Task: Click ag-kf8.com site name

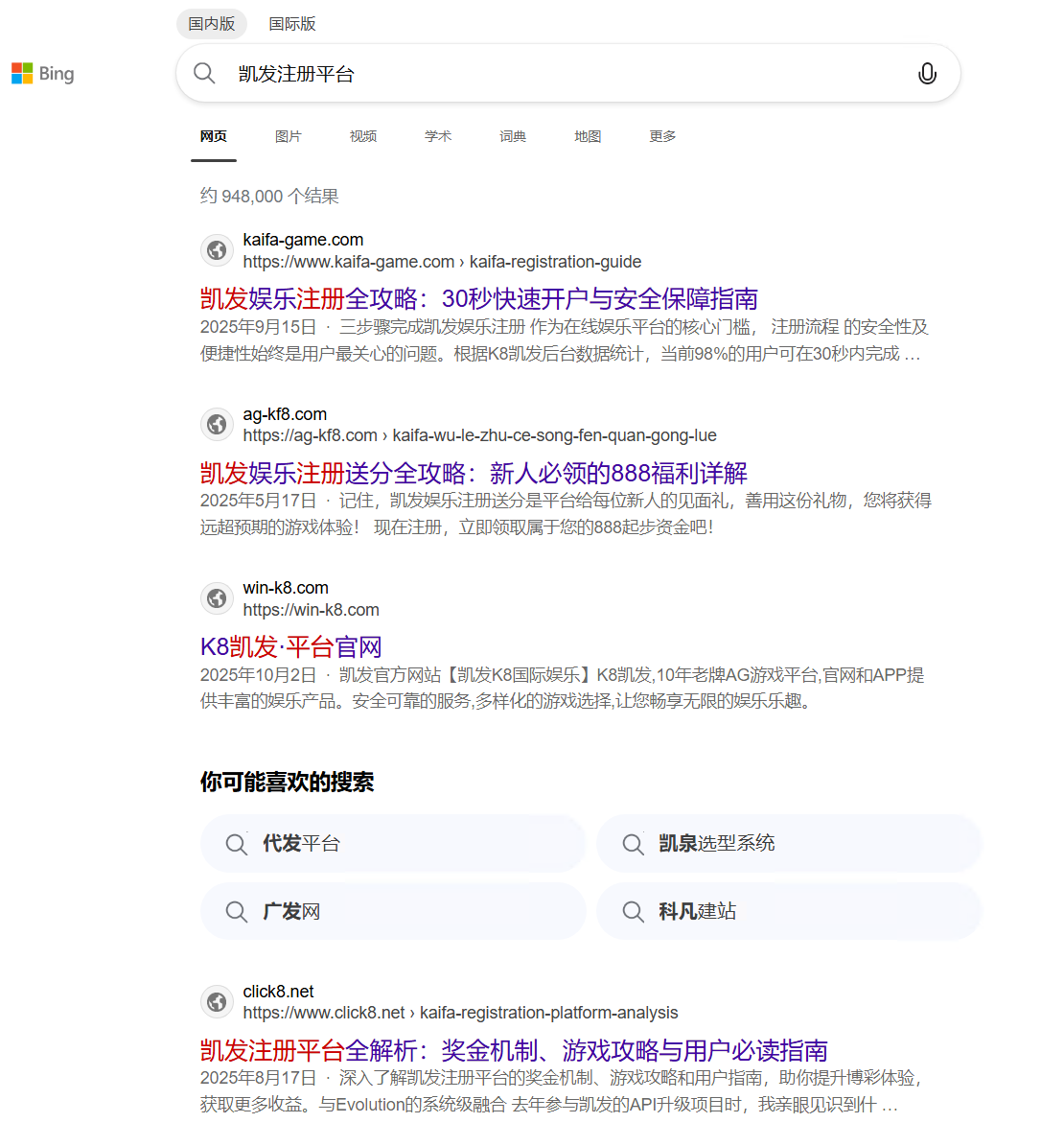Action: [285, 414]
